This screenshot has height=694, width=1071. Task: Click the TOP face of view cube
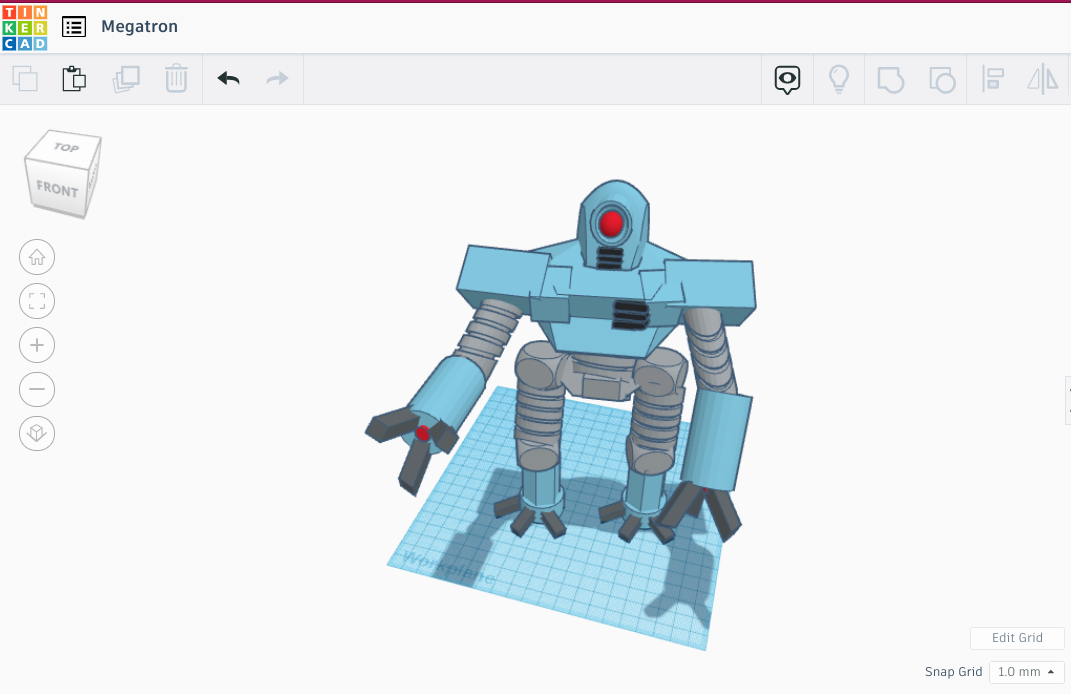point(66,147)
